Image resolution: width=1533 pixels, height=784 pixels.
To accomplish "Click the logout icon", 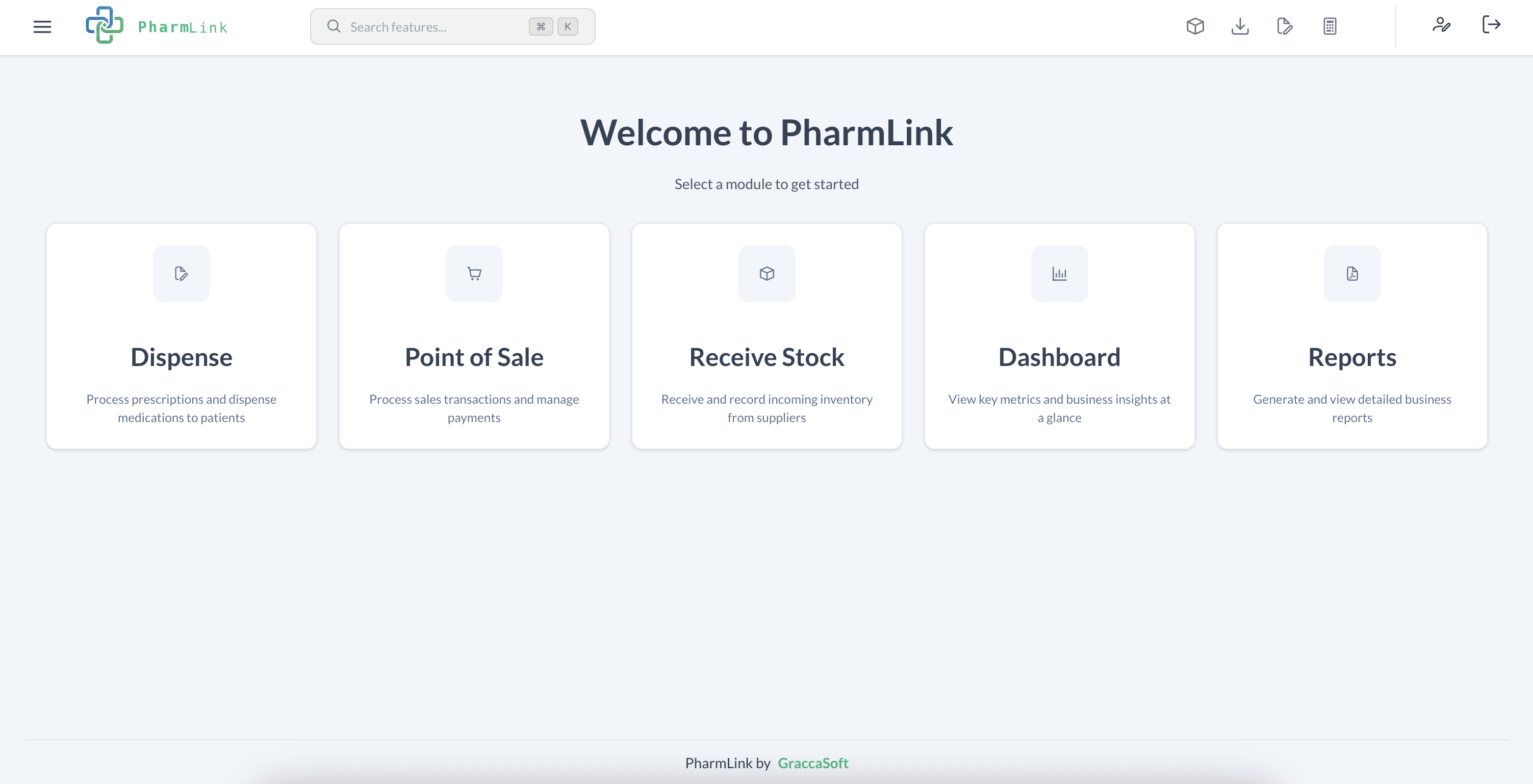I will pyautogui.click(x=1491, y=25).
